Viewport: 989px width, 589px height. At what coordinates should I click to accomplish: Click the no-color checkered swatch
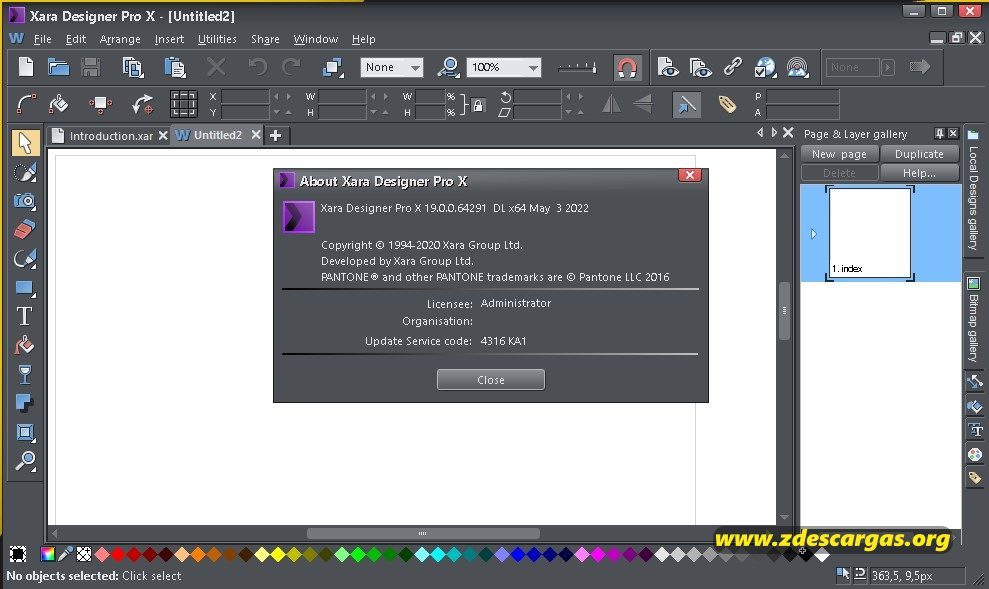(84, 554)
